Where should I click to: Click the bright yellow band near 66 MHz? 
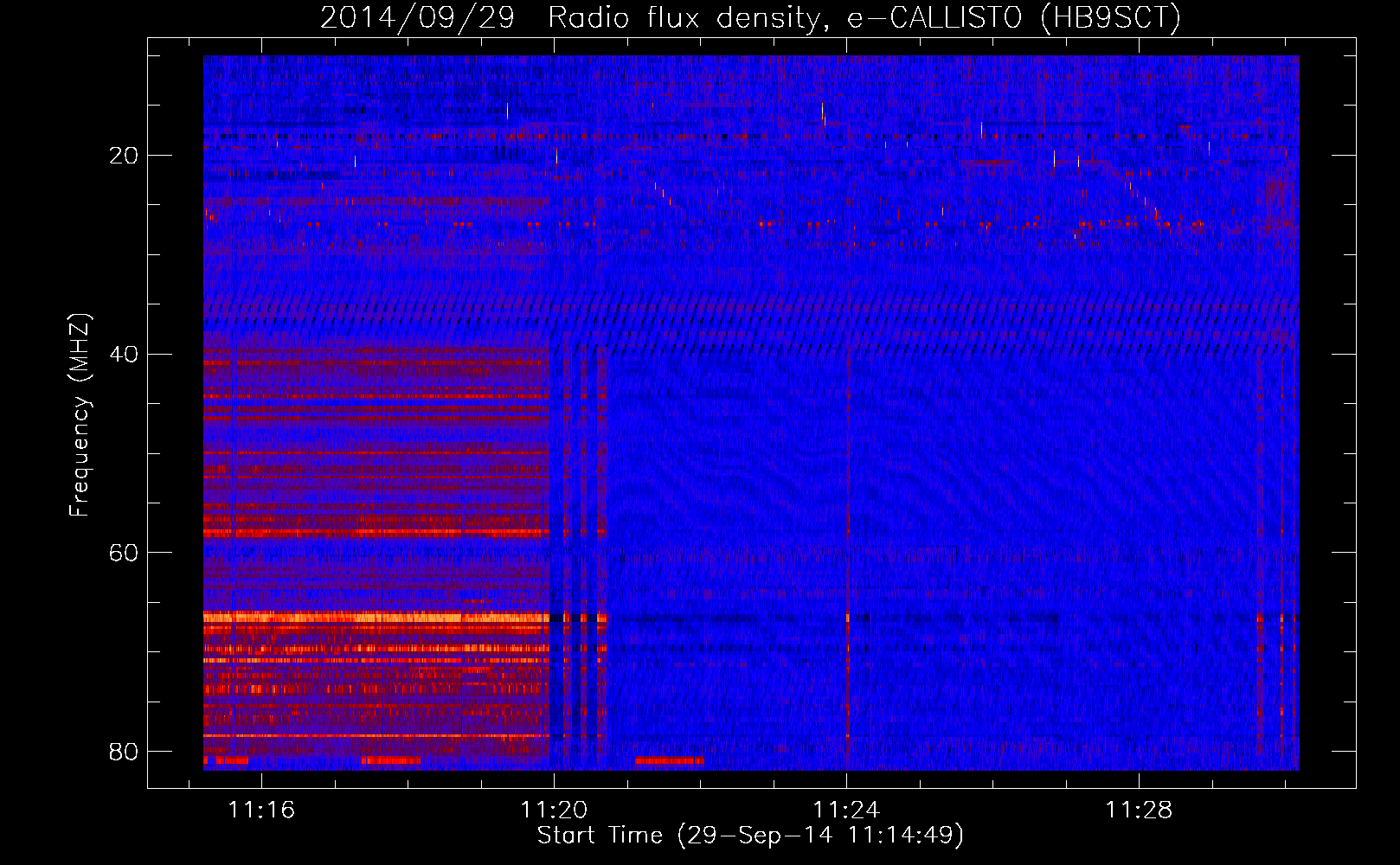376,618
